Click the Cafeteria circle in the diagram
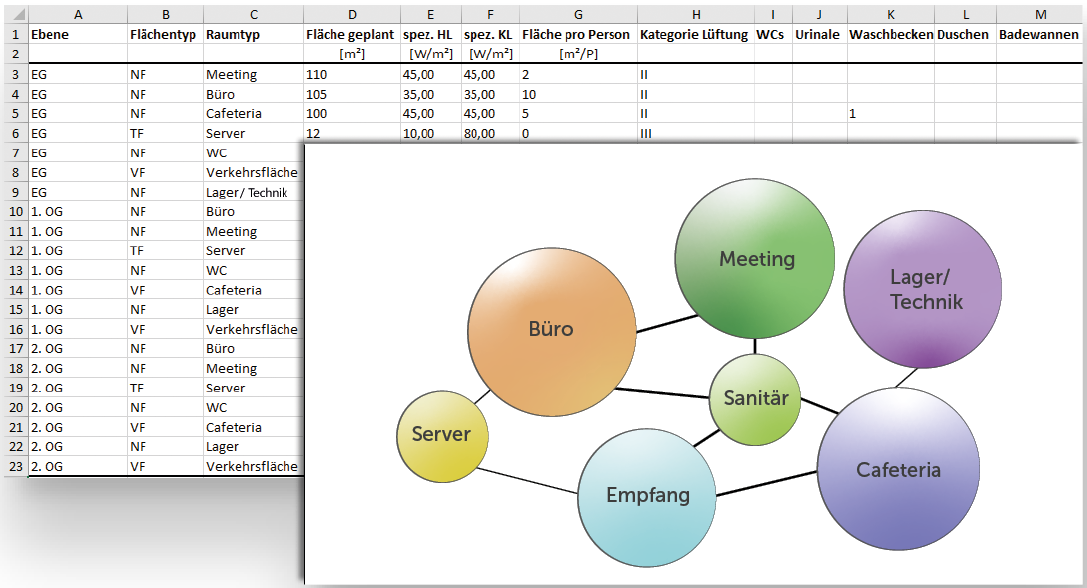Image resolution: width=1087 pixels, height=588 pixels. point(897,470)
